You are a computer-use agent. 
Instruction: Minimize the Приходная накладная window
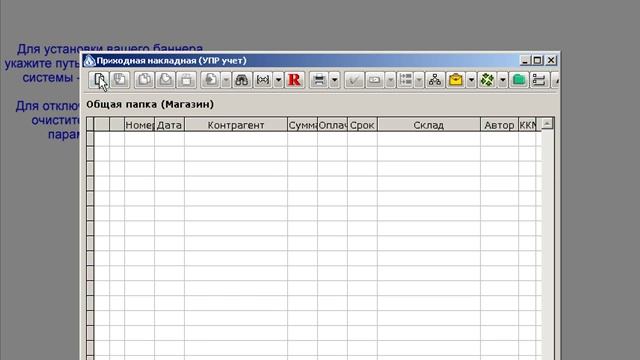(525, 60)
